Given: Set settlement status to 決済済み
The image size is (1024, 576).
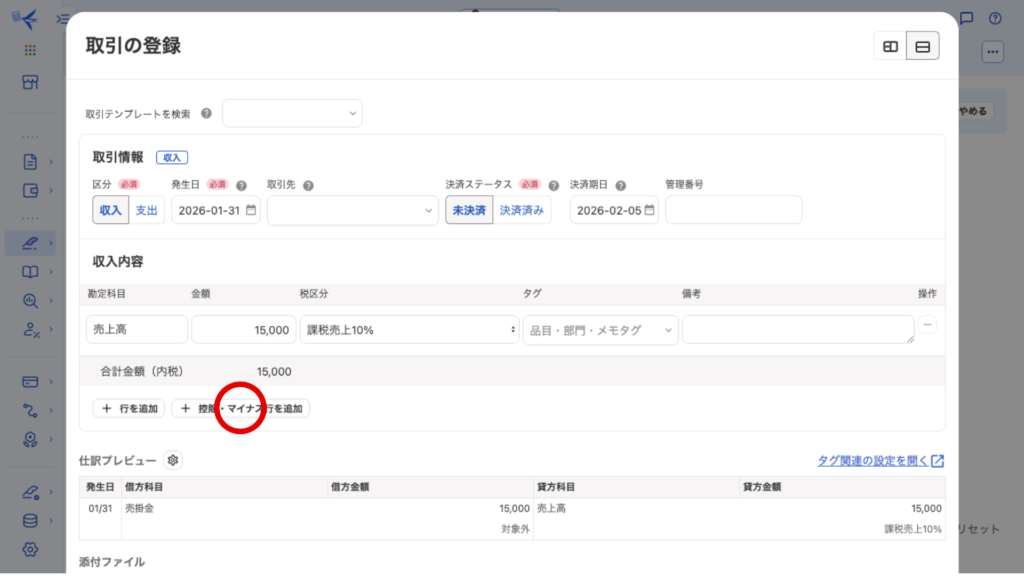Looking at the screenshot, I should [x=522, y=210].
